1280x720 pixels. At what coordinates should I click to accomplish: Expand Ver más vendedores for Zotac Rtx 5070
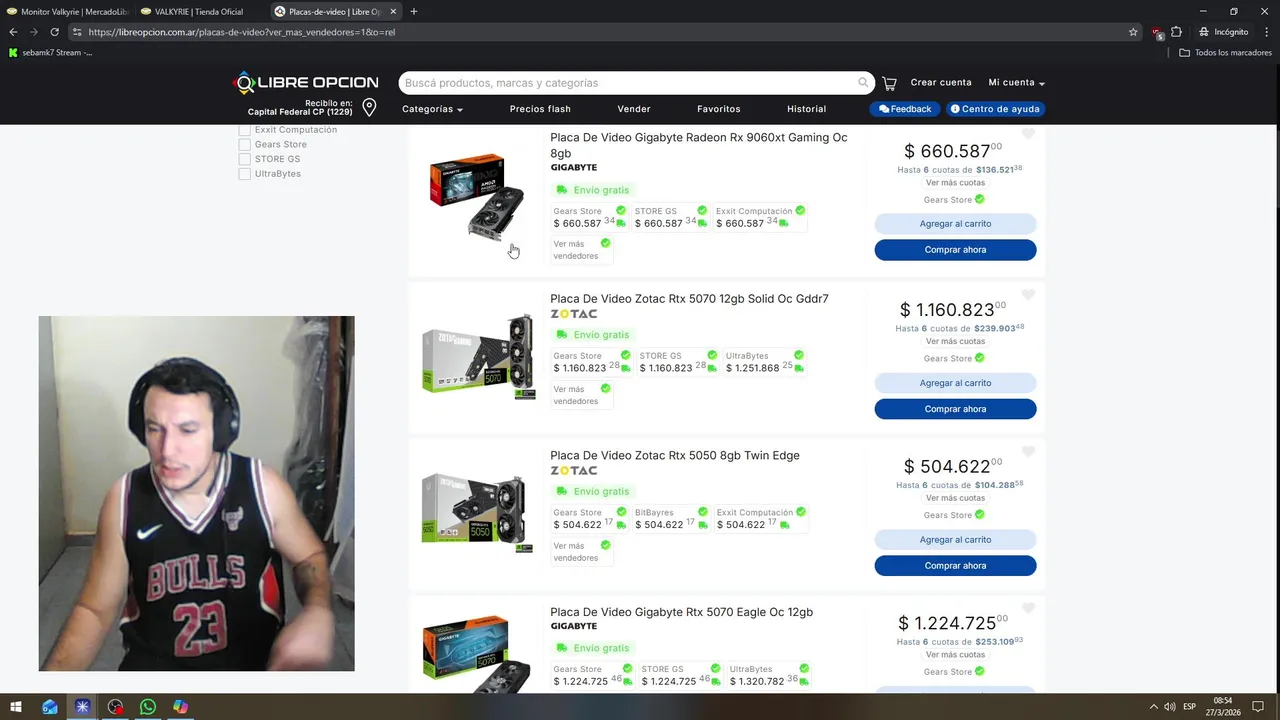click(581, 395)
